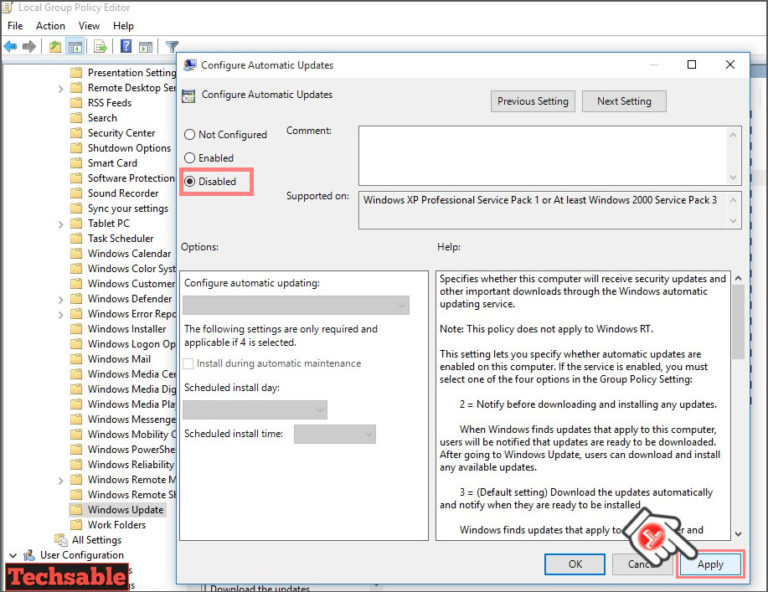Image resolution: width=768 pixels, height=592 pixels.
Task: Click the Export List toolbar icon
Action: [100, 46]
